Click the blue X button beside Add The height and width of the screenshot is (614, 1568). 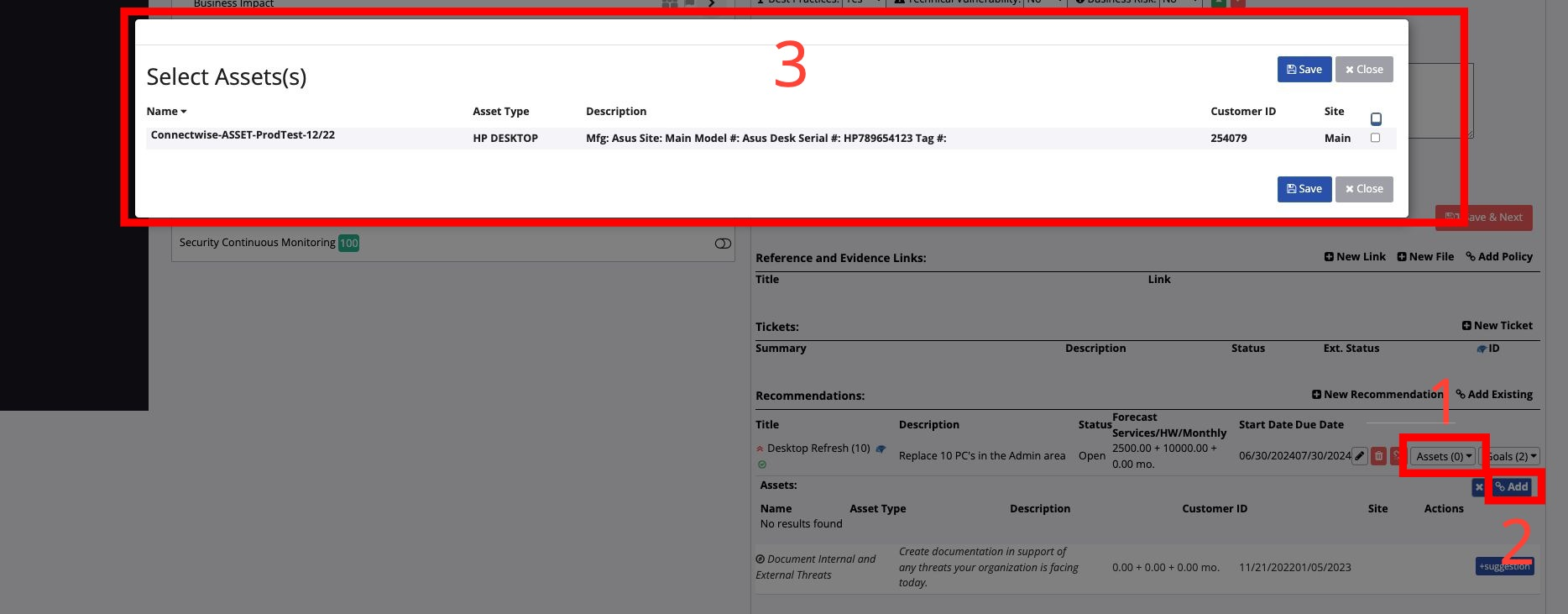[1479, 487]
